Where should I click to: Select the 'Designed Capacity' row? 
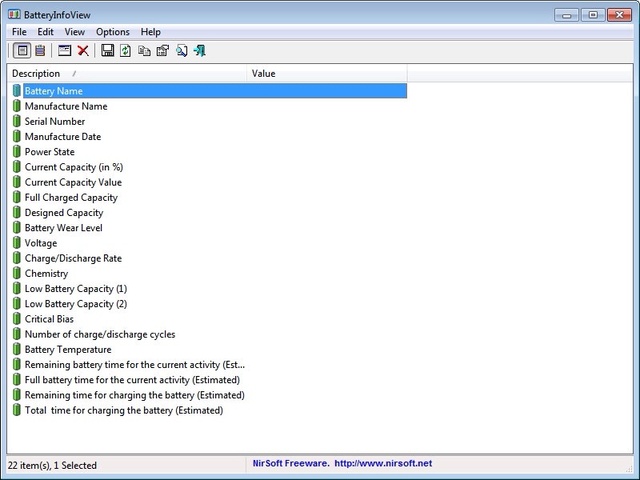209,212
